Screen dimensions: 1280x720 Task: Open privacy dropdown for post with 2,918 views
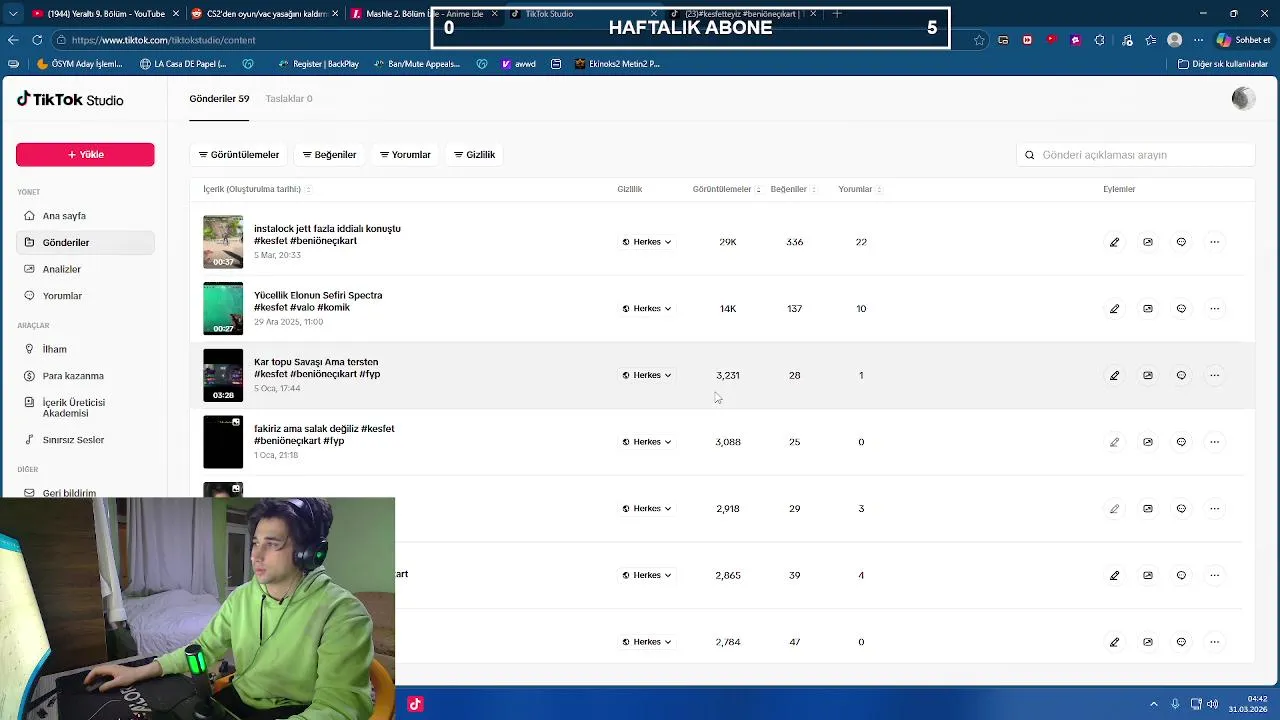pos(647,508)
